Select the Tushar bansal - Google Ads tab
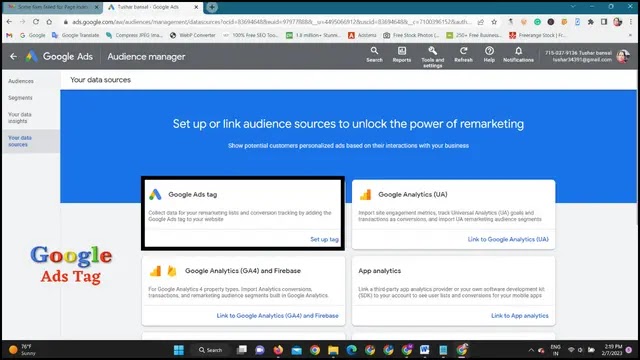Image resolution: width=640 pixels, height=360 pixels. pos(147,7)
